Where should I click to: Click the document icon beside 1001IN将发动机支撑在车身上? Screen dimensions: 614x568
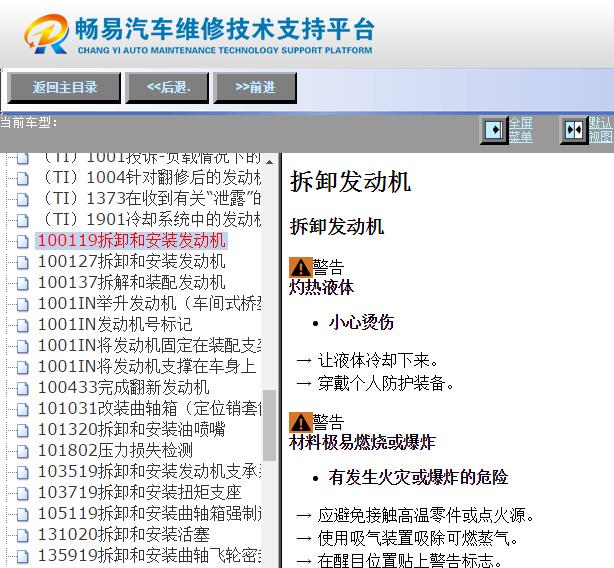click(x=23, y=368)
